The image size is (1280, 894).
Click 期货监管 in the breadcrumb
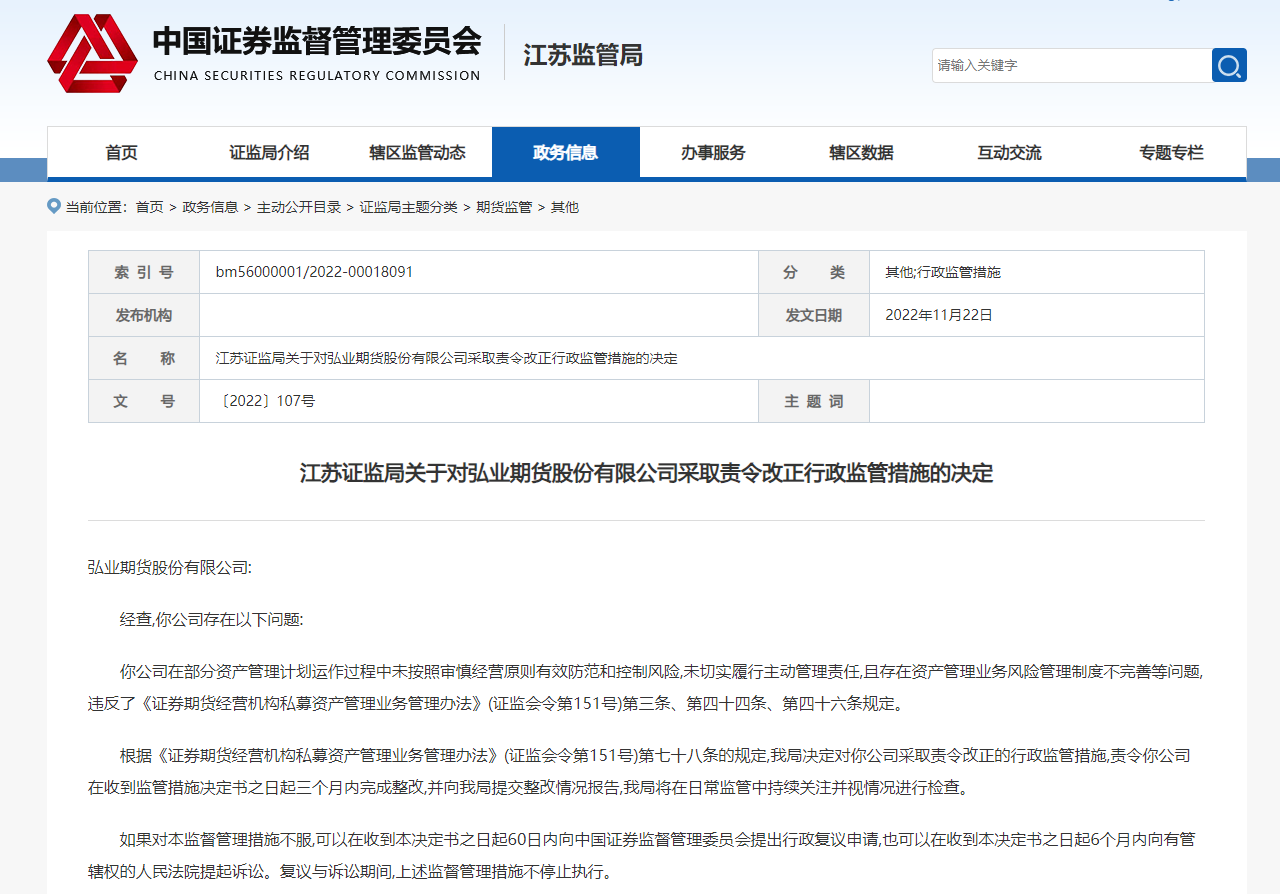click(x=504, y=207)
